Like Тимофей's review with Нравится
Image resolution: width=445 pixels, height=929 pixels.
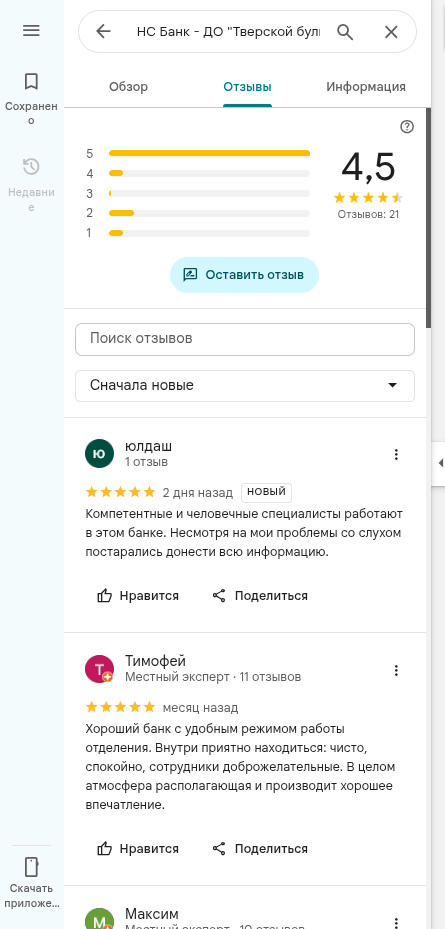(137, 848)
